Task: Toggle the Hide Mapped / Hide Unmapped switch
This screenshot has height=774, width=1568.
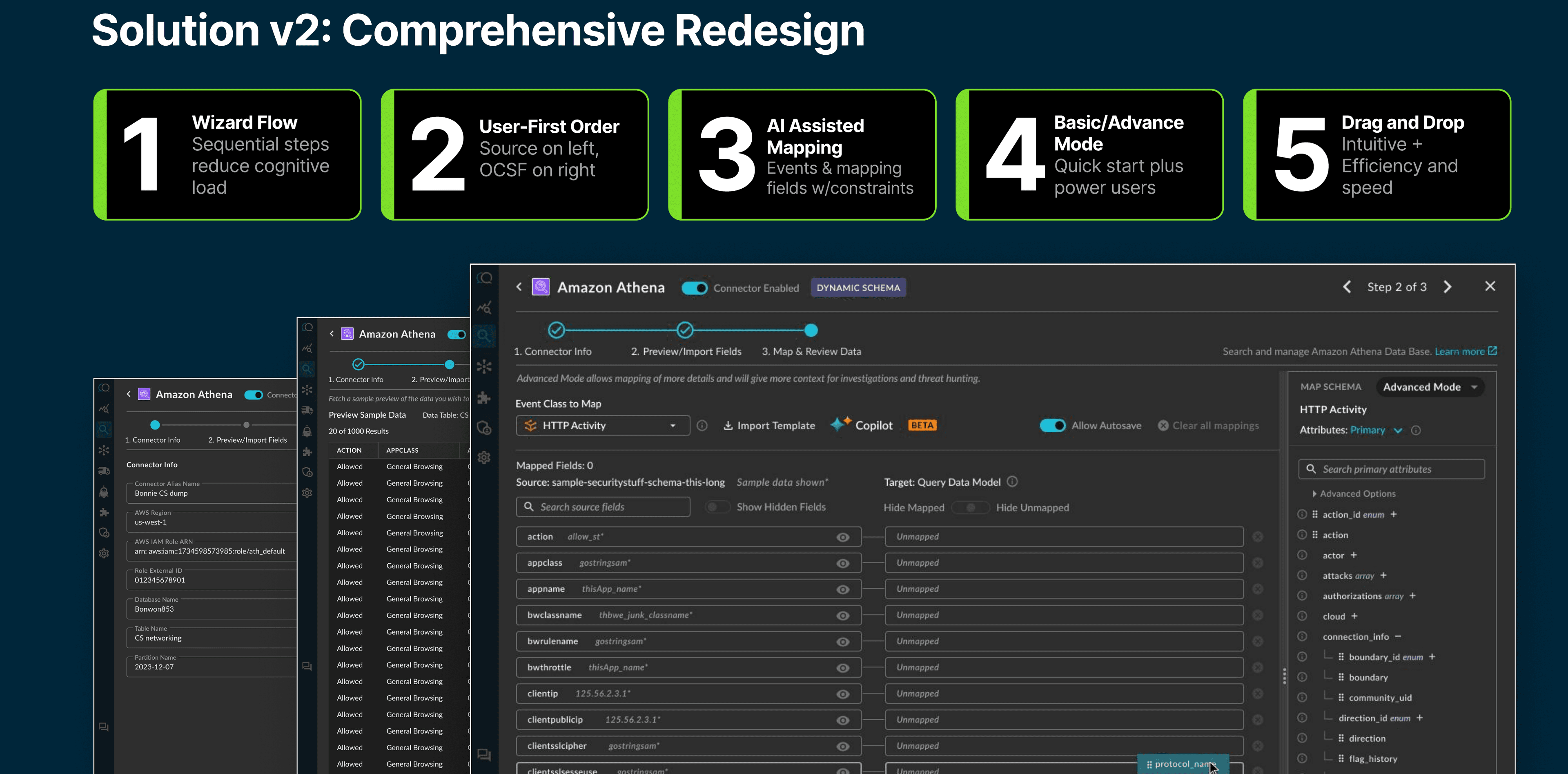Action: point(970,507)
